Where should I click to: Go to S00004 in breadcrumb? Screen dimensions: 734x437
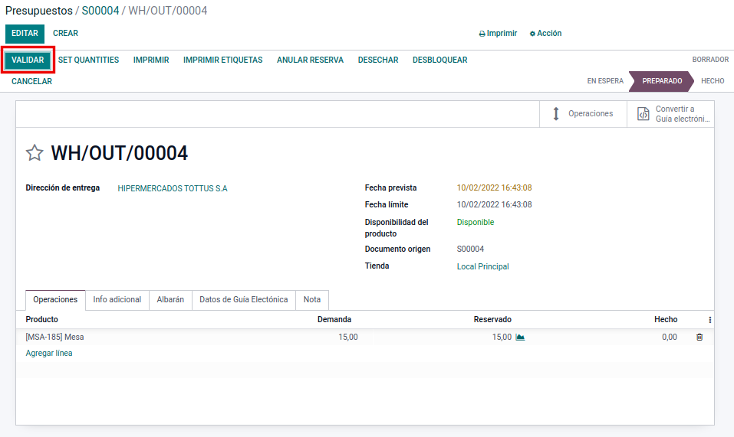(x=100, y=10)
